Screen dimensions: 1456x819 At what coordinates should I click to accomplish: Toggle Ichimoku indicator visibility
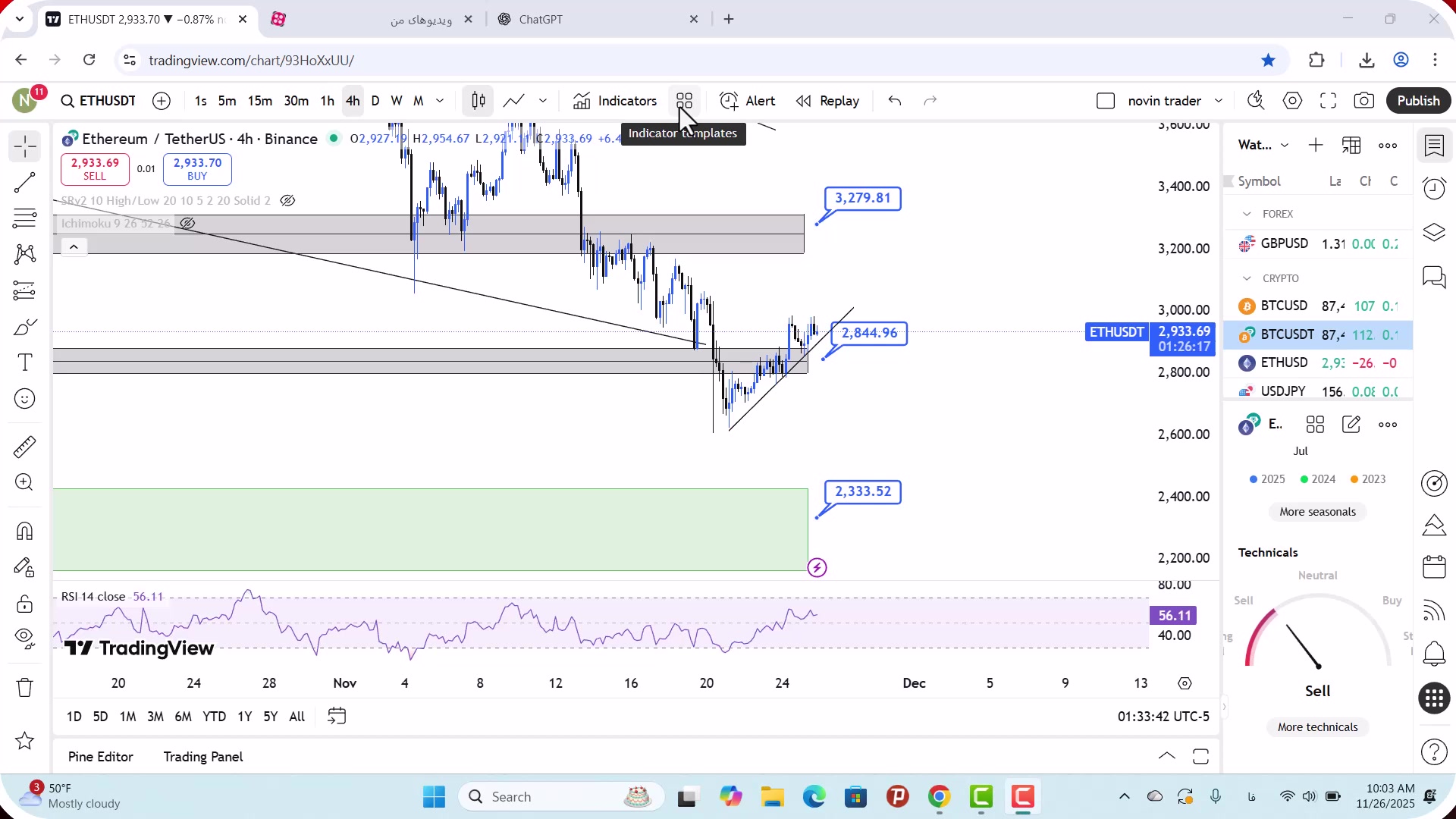pyautogui.click(x=187, y=224)
